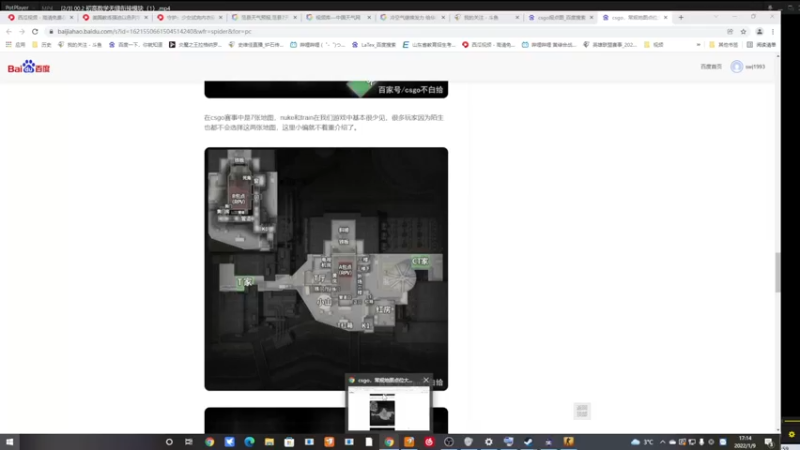Switch to the first 西瓜视频 tab
The width and height of the screenshot is (800, 450).
tap(39, 17)
